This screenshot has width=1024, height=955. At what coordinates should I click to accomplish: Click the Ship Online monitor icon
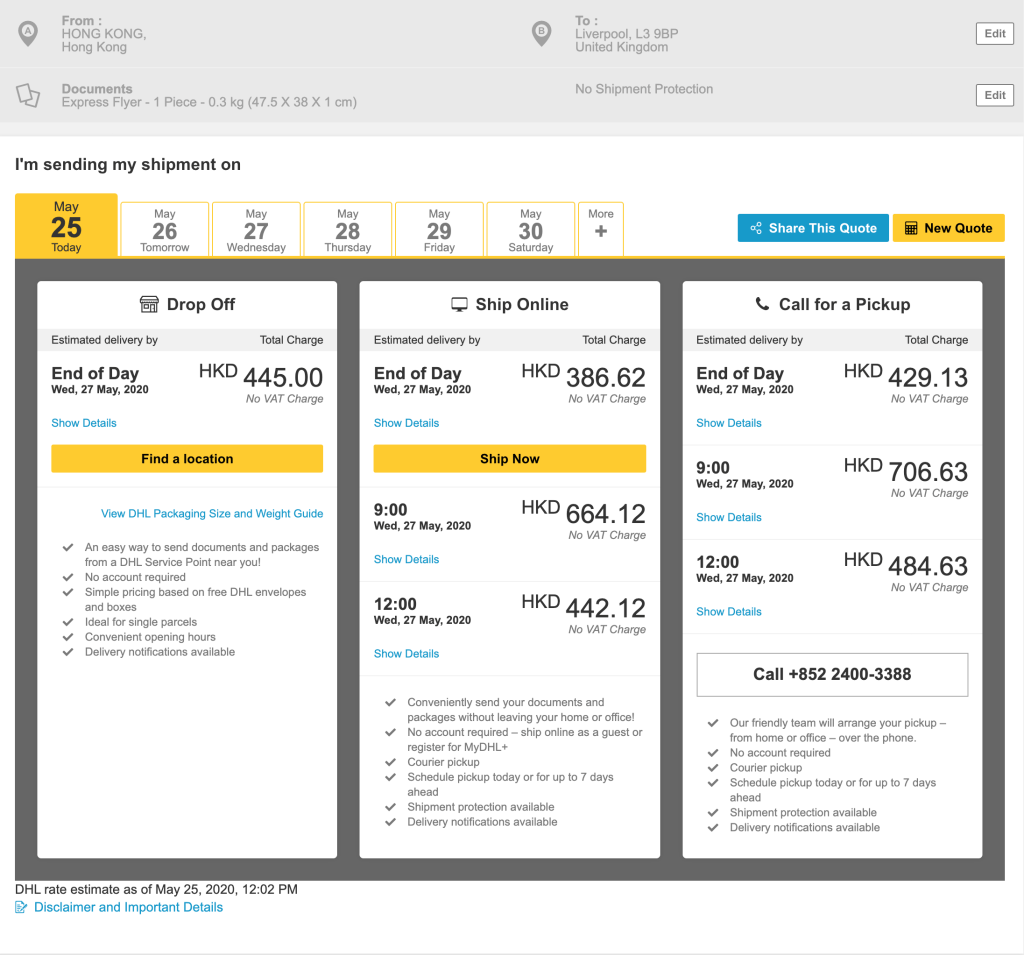tap(460, 304)
